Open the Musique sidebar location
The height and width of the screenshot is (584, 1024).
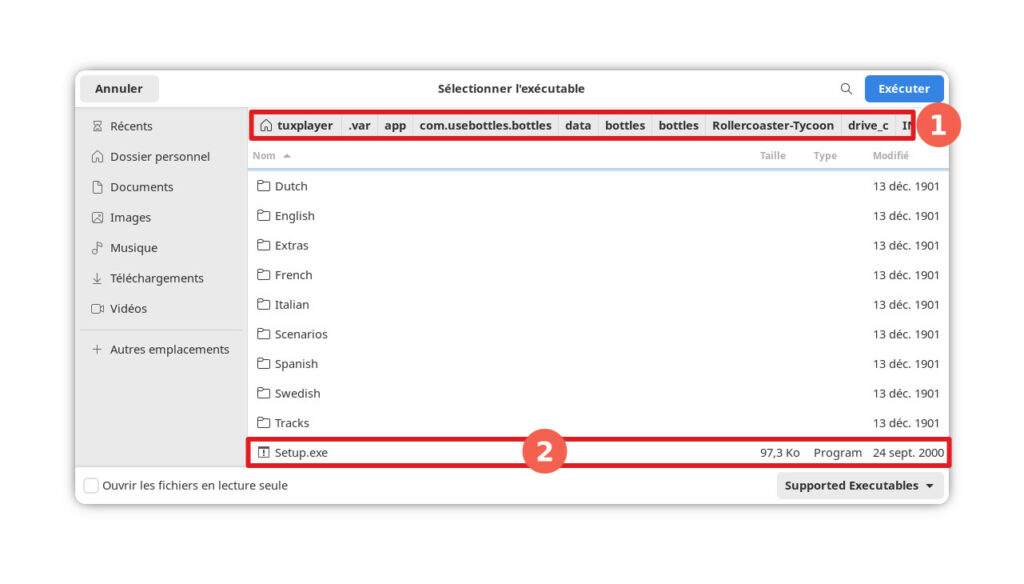pos(133,248)
